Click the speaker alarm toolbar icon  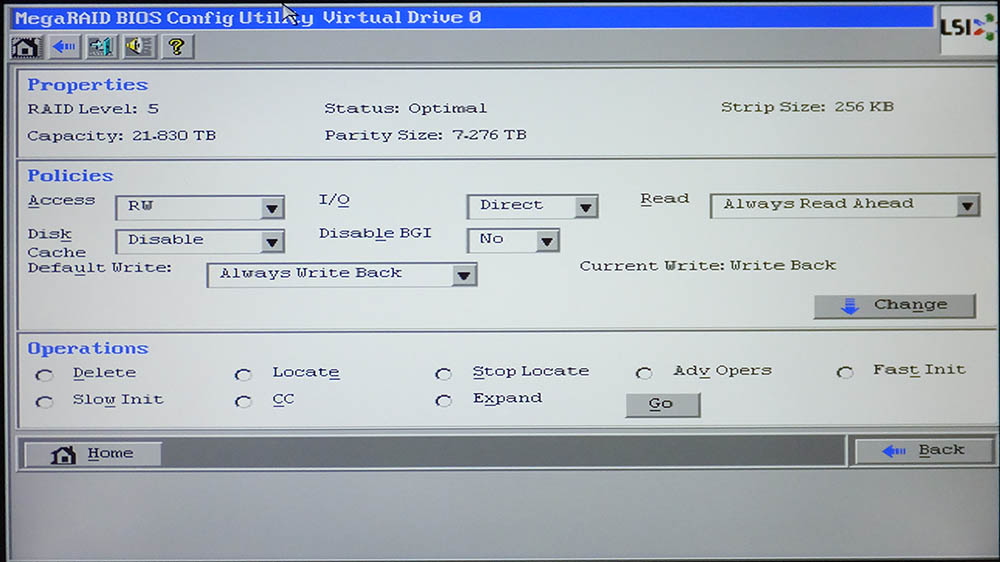(138, 46)
